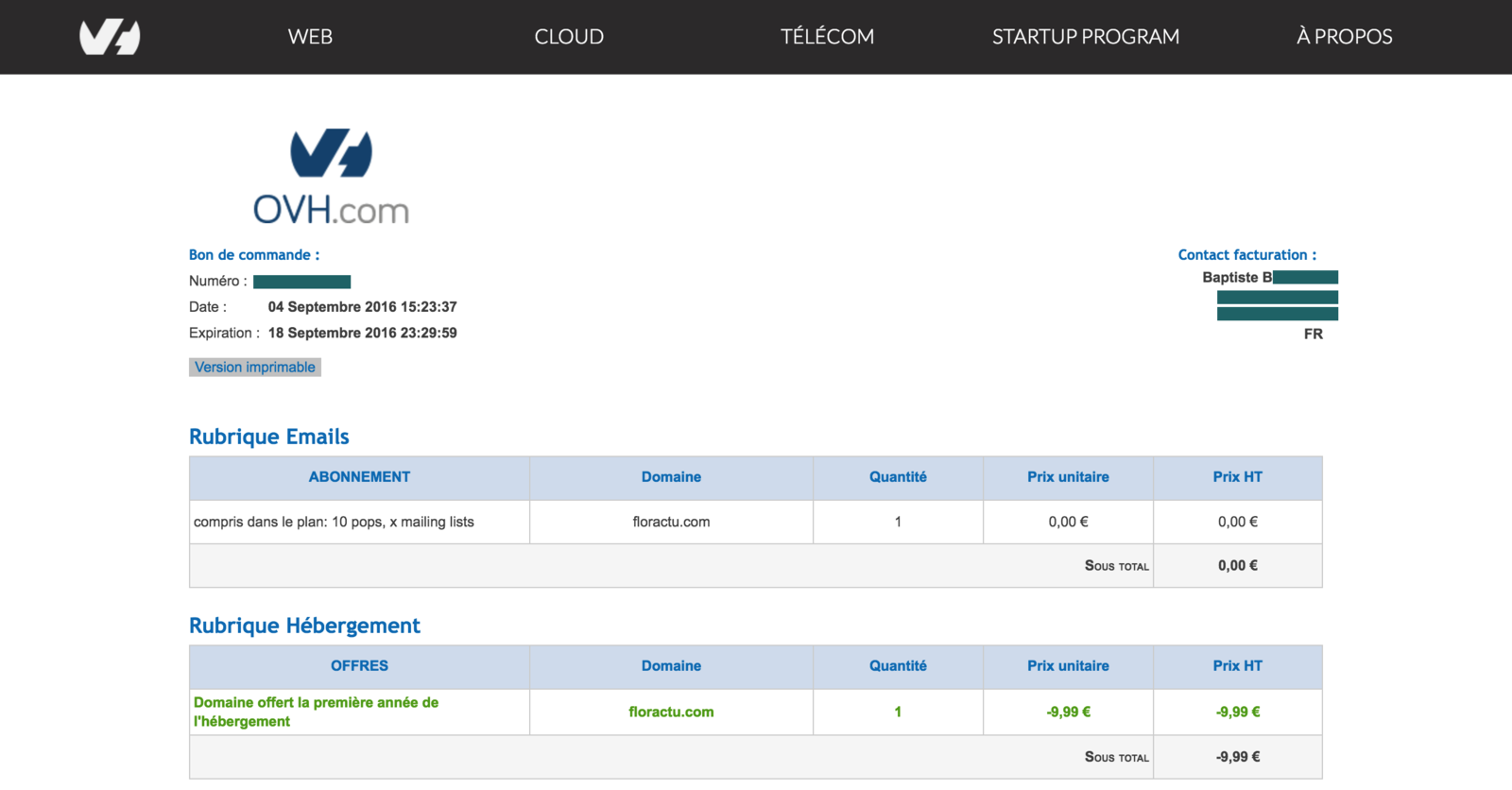Click Prix HT header in Hébergement table

[1237, 666]
